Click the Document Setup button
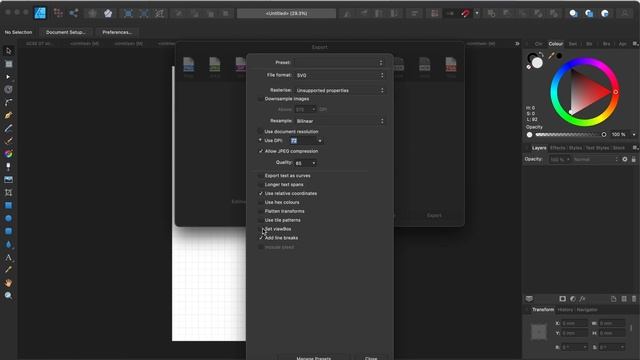 (x=66, y=32)
